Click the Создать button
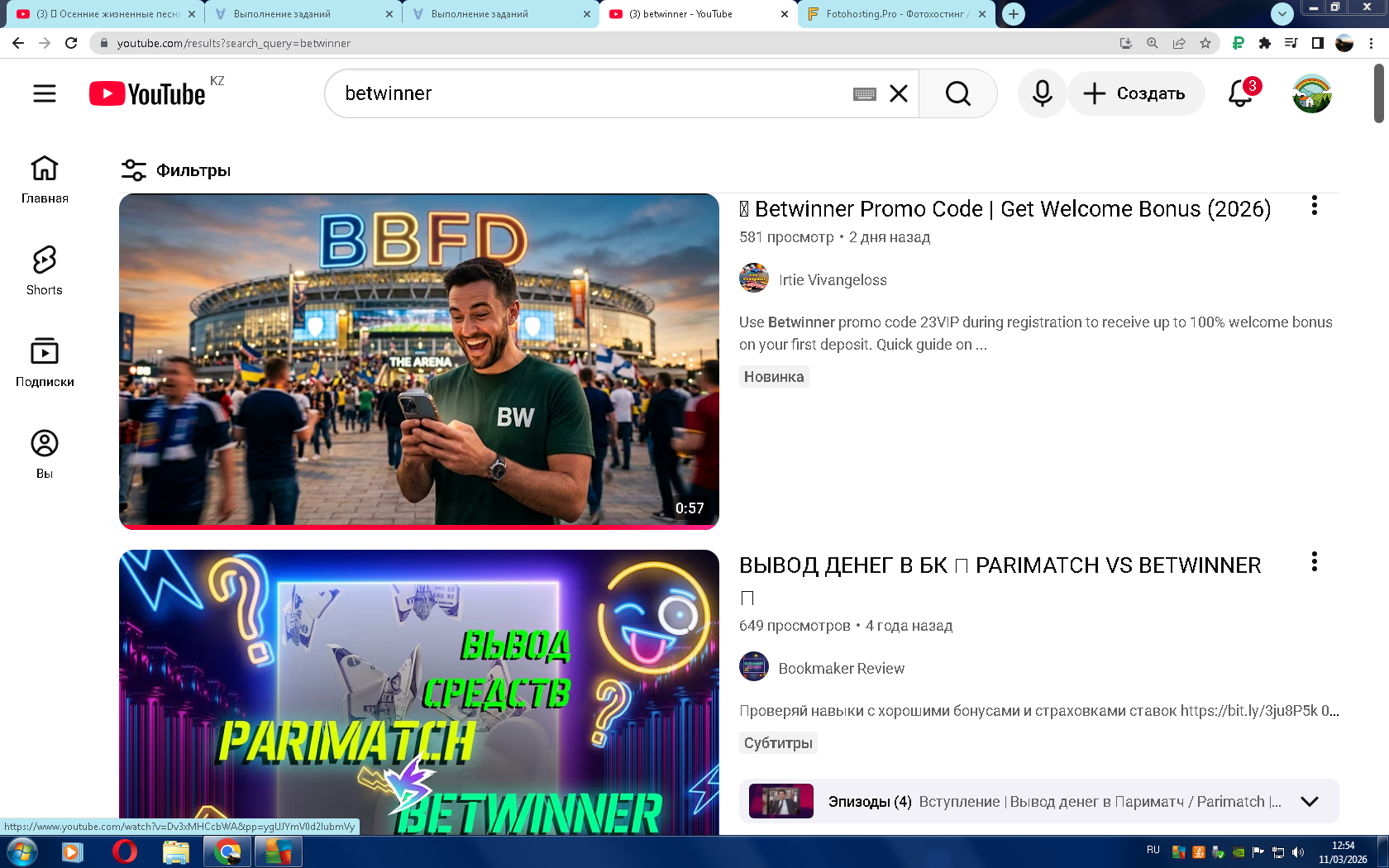This screenshot has width=1389, height=868. click(1136, 93)
